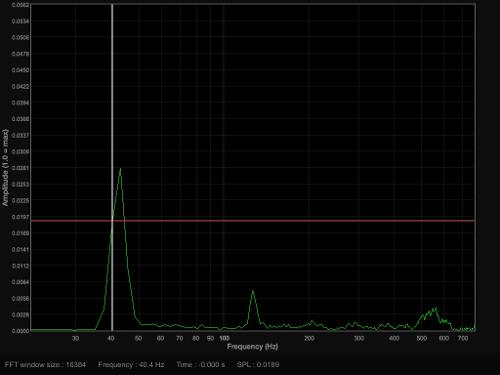Click the Time -0.000 s readout
500x375 pixels.
[x=201, y=365]
